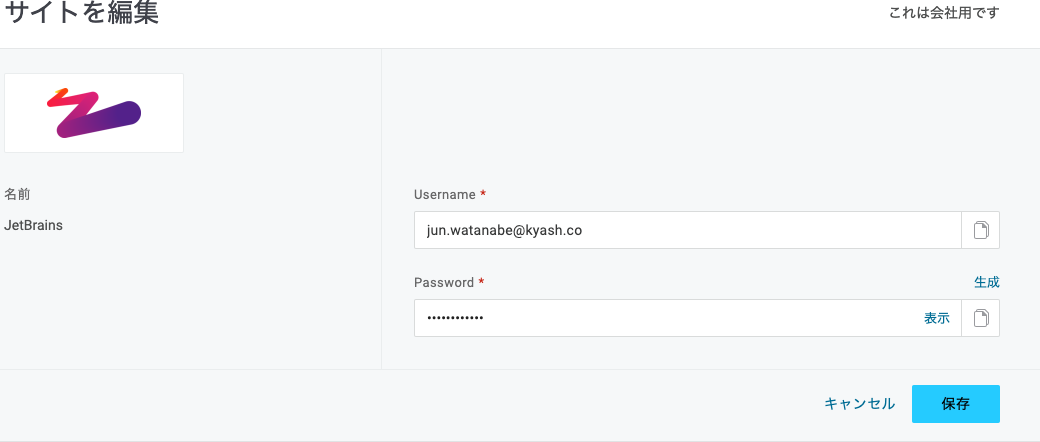Click the blank footer area left of キャンセル
This screenshot has height=442, width=1040.
click(411, 404)
